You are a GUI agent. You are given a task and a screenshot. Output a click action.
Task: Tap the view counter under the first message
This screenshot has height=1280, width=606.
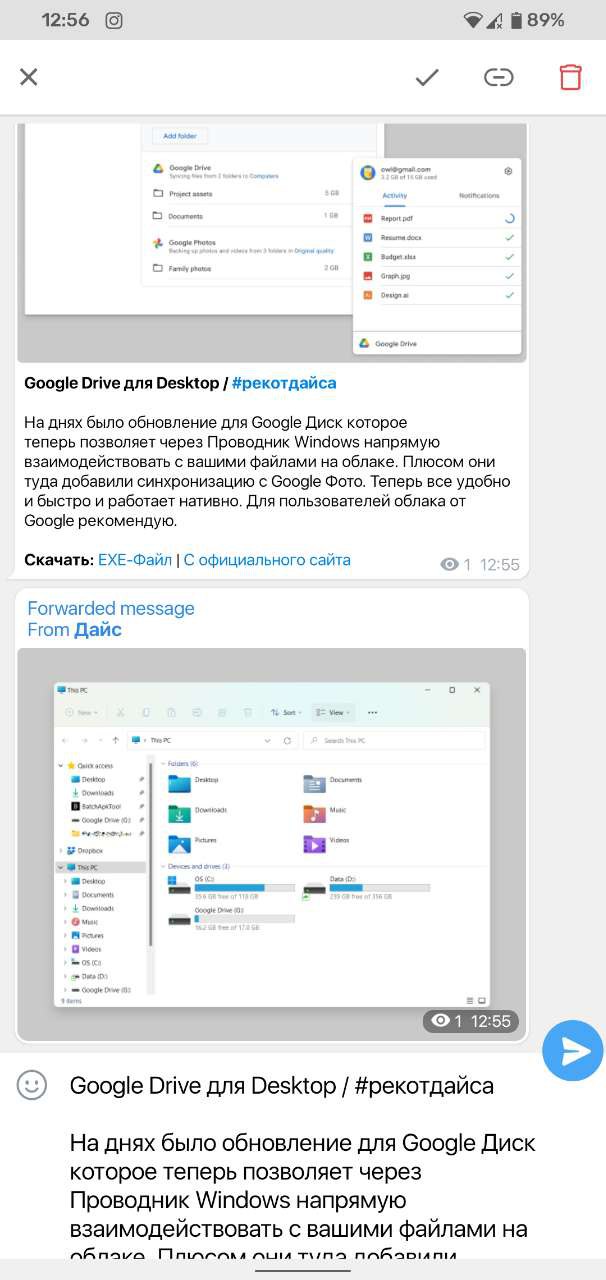456,565
